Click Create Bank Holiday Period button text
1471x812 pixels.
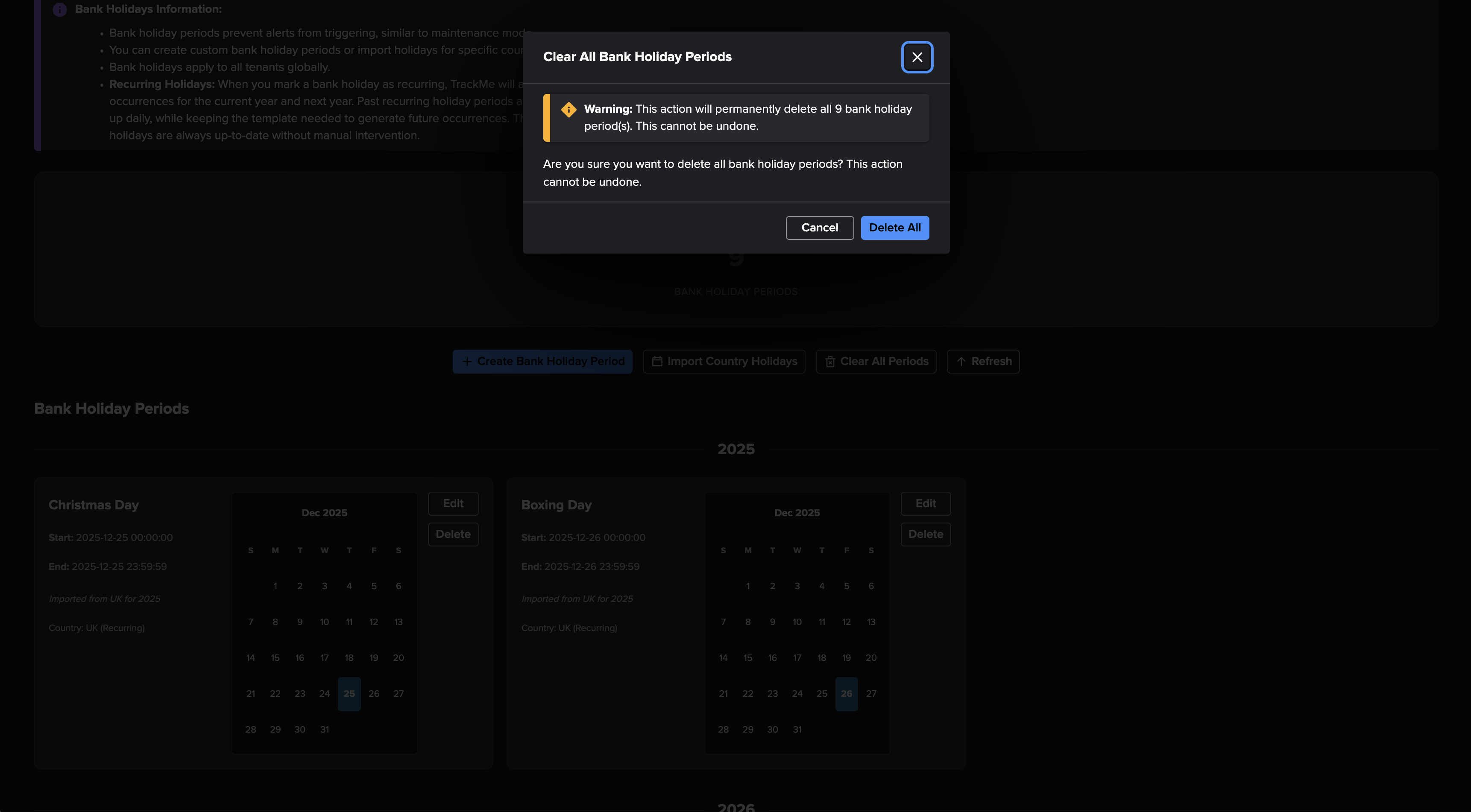point(551,362)
